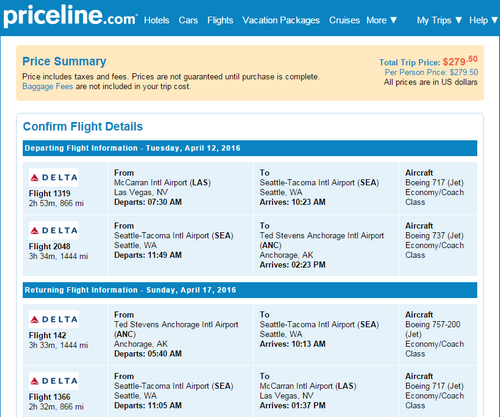Go to the Hotels section
The height and width of the screenshot is (417, 500).
(157, 20)
